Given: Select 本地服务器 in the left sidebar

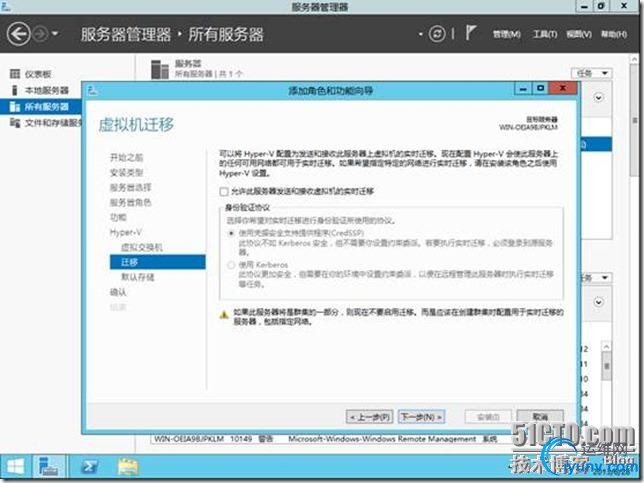Looking at the screenshot, I should [x=46, y=90].
